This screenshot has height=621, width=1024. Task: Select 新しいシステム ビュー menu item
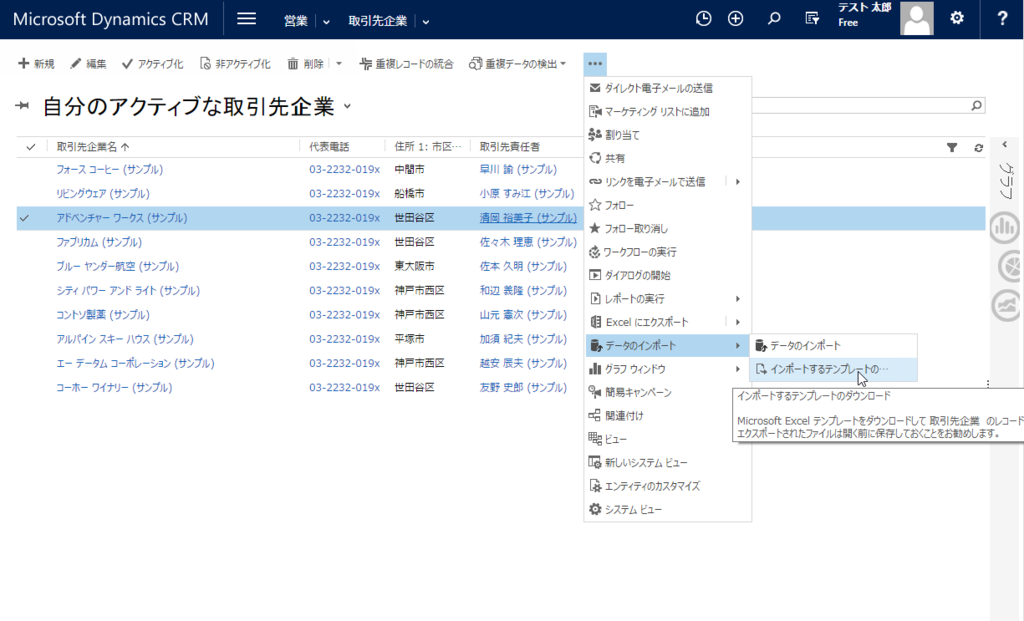tap(667, 462)
